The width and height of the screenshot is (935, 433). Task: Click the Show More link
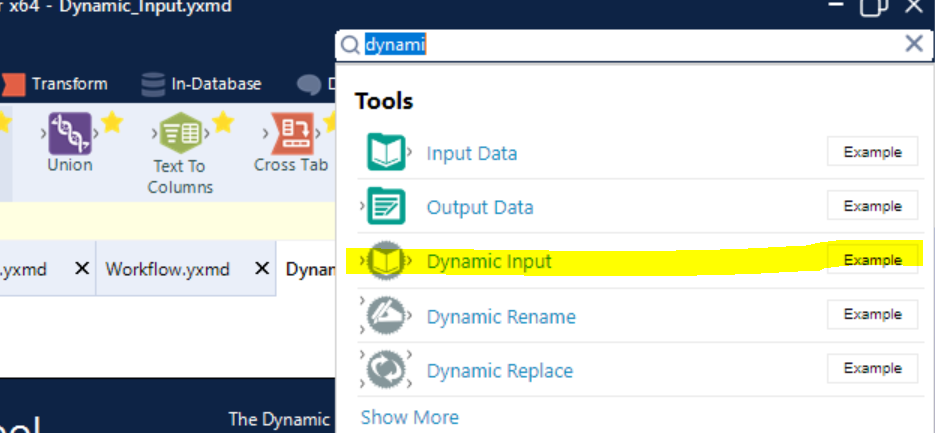pyautogui.click(x=410, y=417)
